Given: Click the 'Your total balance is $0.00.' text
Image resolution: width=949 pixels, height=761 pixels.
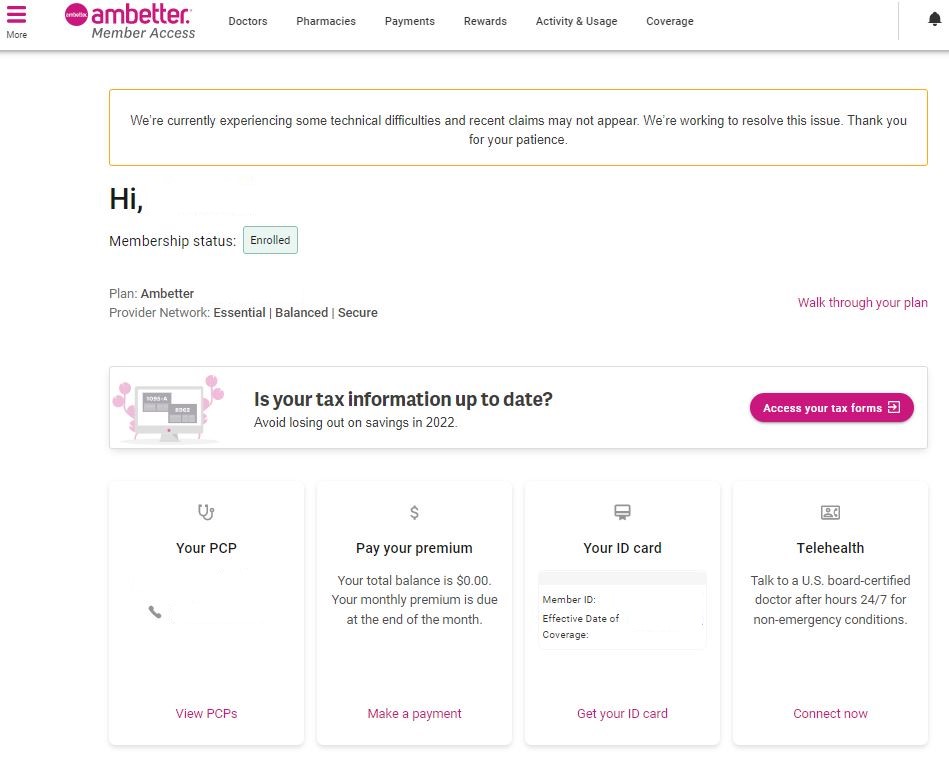Looking at the screenshot, I should pyautogui.click(x=414, y=581).
